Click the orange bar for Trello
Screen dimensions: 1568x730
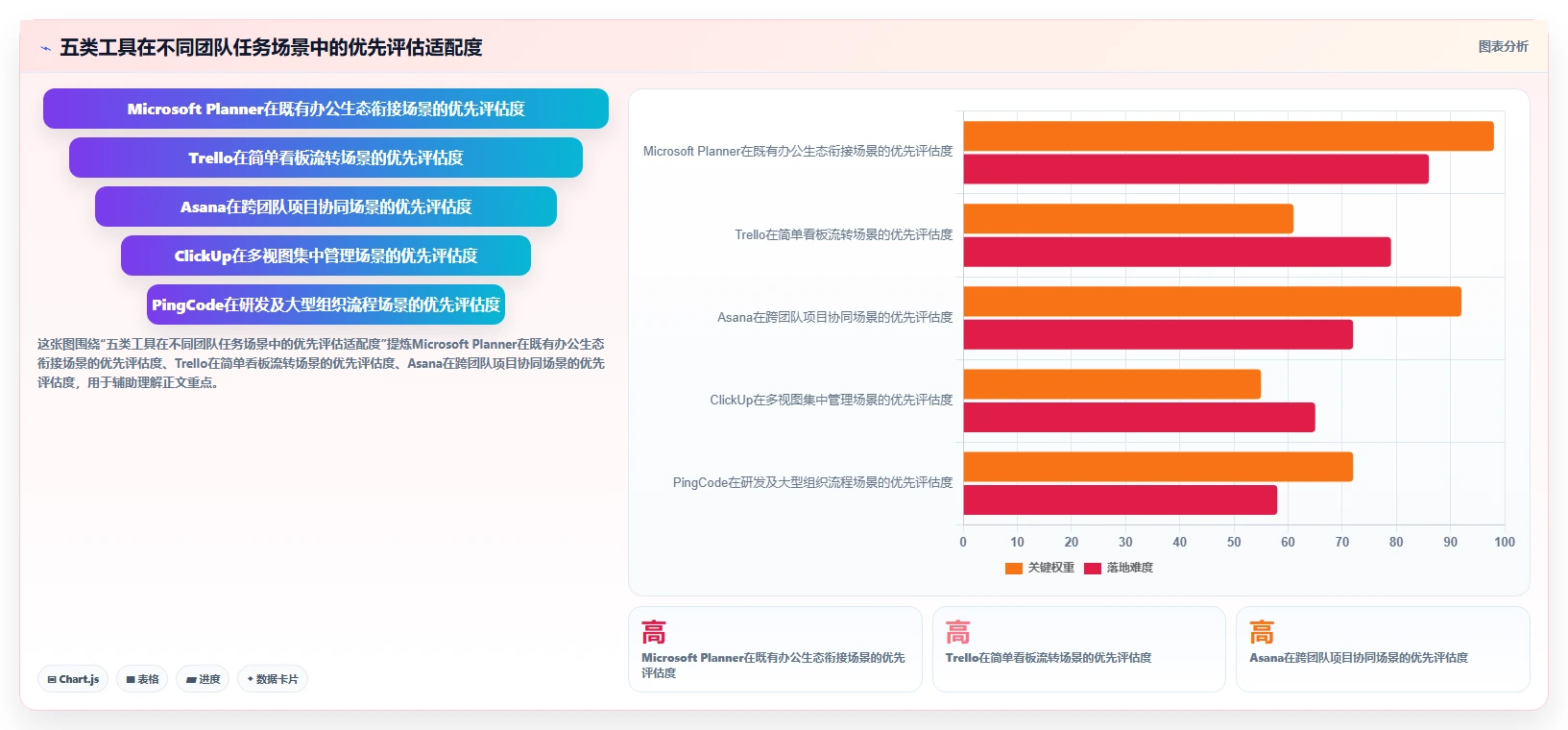[x=1128, y=218]
